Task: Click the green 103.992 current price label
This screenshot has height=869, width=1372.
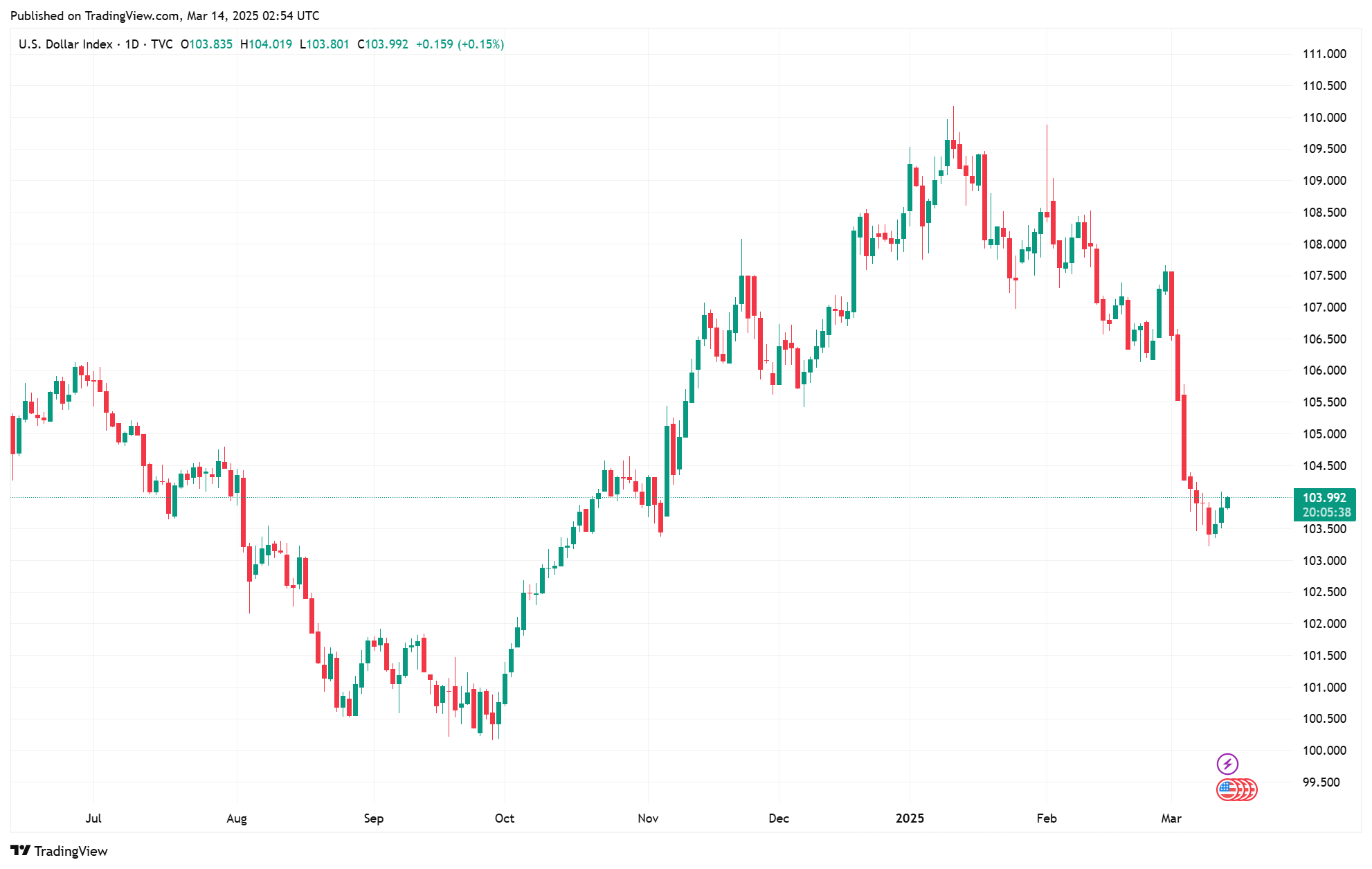Action: (x=1324, y=498)
